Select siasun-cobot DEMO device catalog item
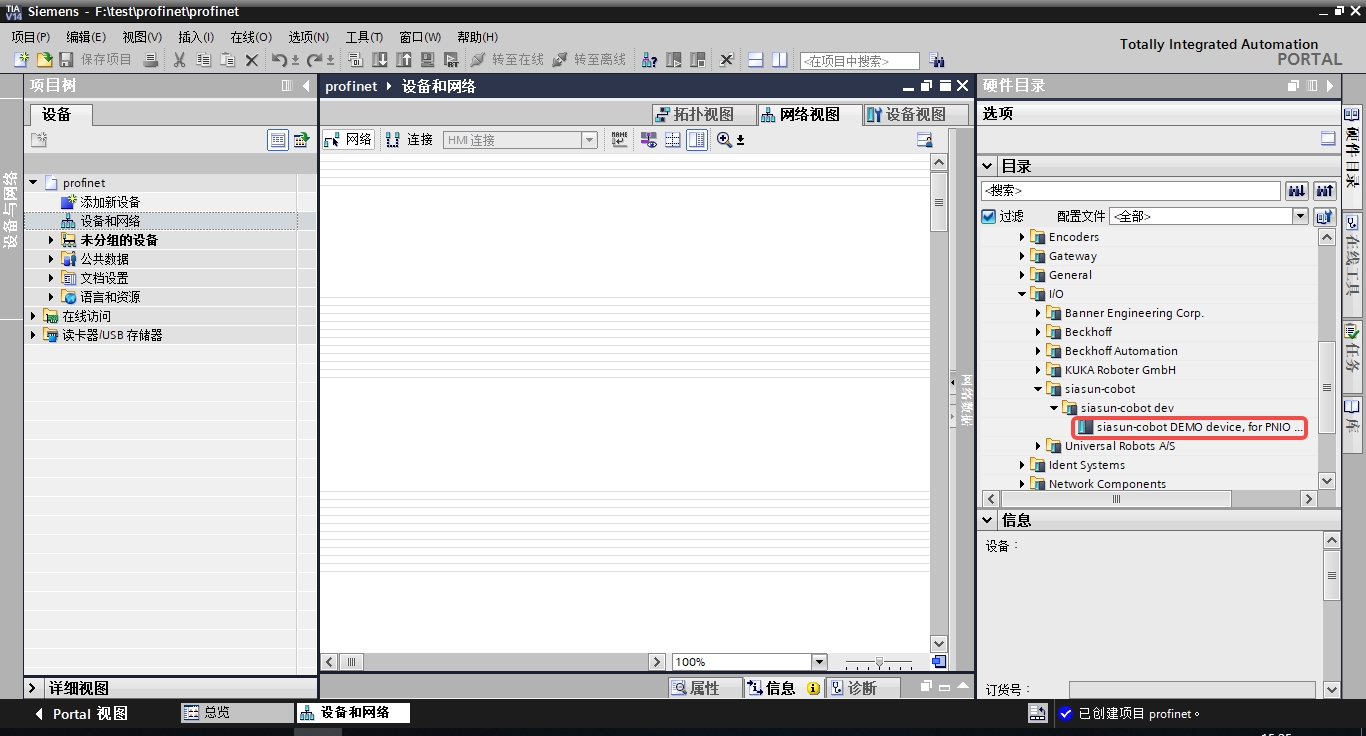Image resolution: width=1366 pixels, height=736 pixels. 1189,427
